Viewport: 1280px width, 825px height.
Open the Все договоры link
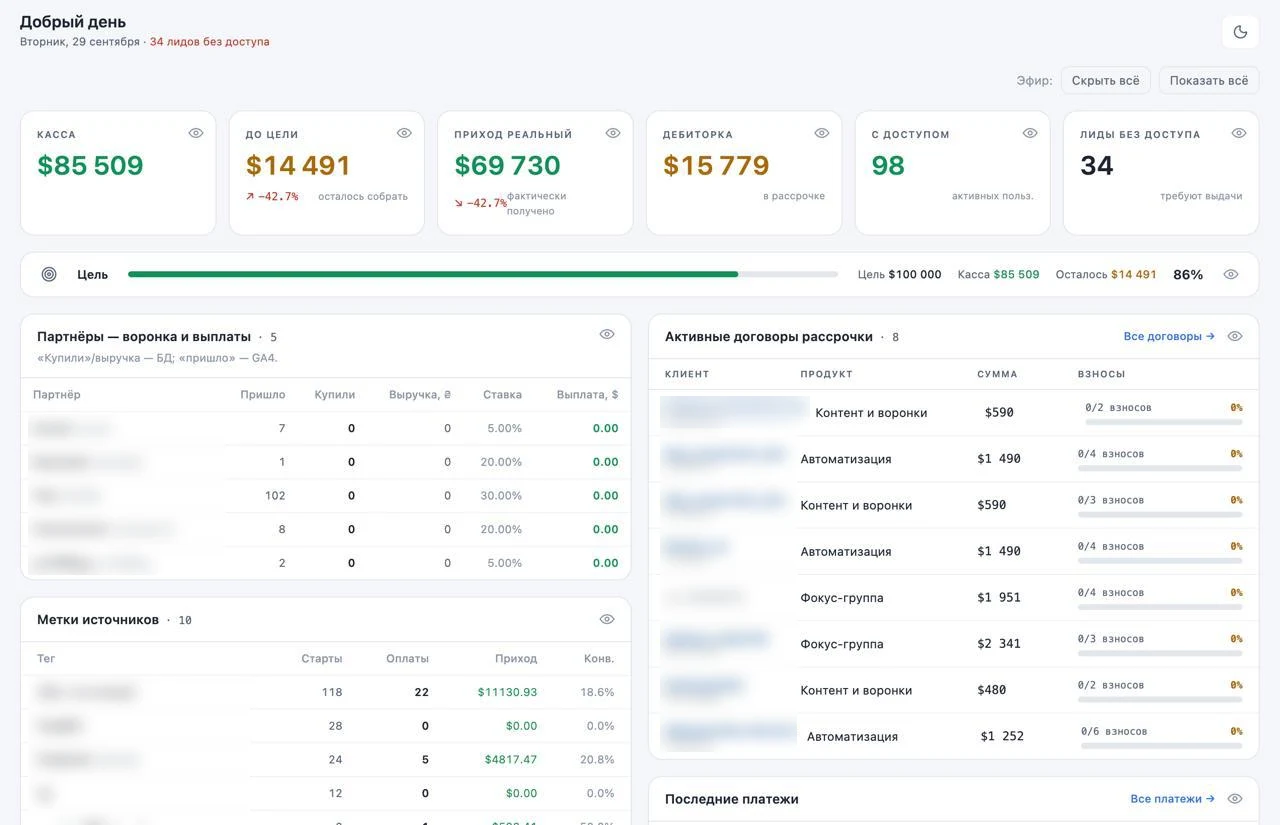click(1169, 336)
